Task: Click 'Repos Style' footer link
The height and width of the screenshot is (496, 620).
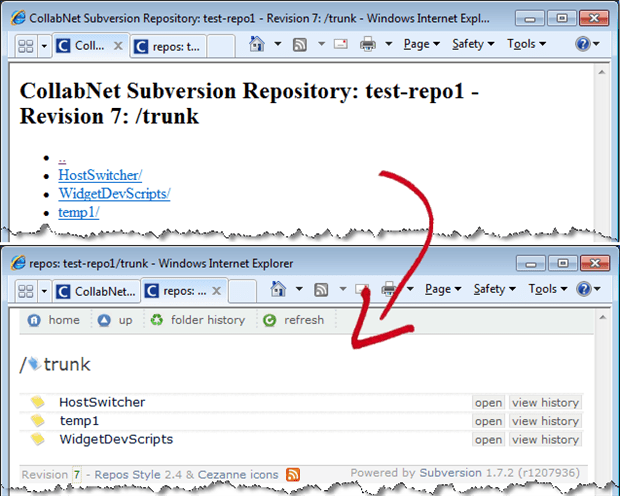Action: coord(127,475)
